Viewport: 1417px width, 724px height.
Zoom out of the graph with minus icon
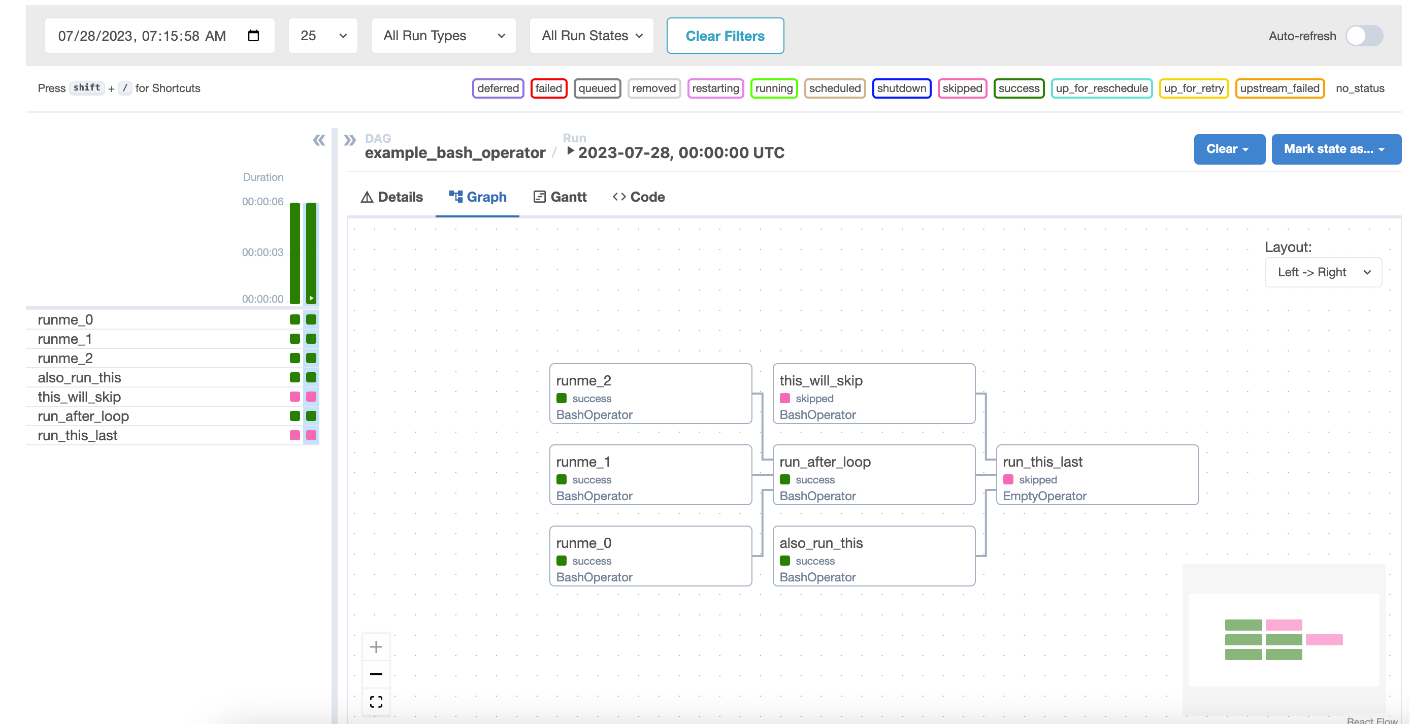376,674
